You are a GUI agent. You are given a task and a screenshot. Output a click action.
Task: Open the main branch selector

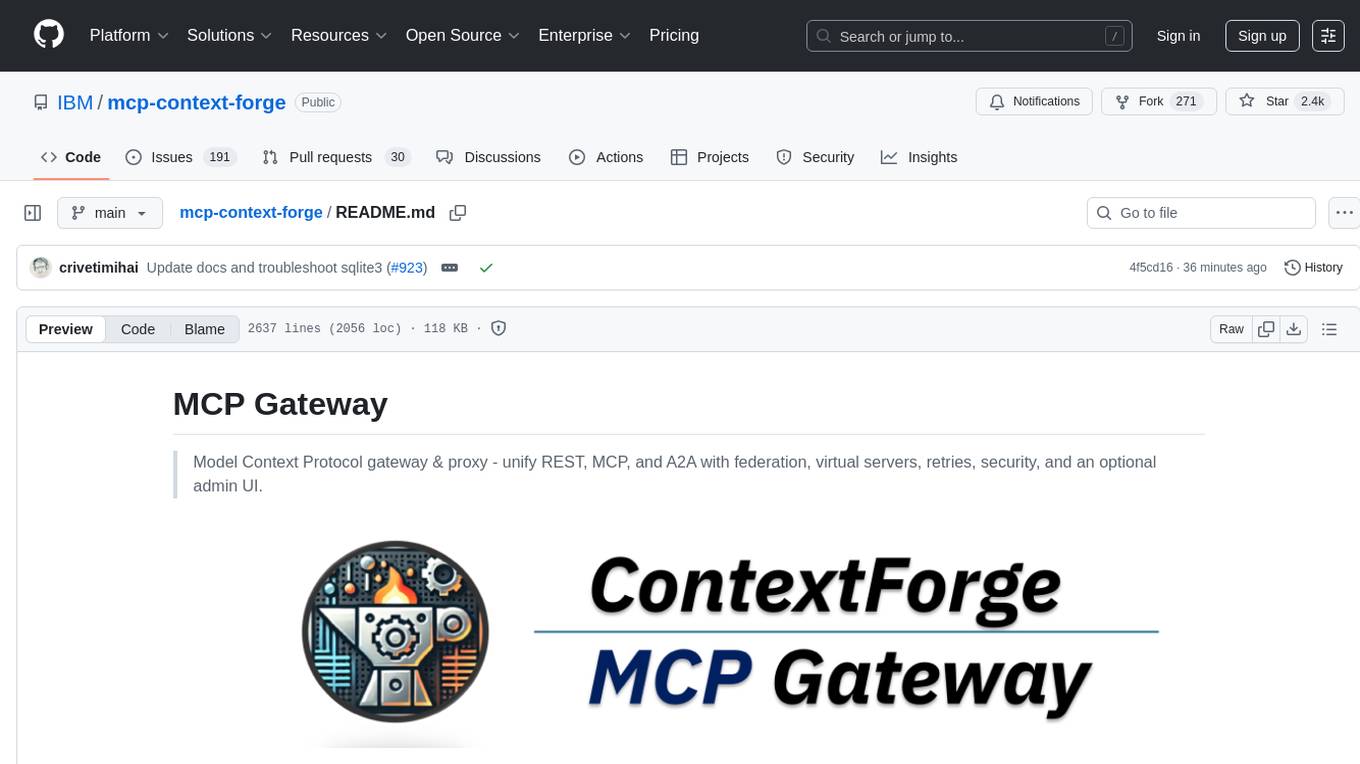[x=110, y=213]
